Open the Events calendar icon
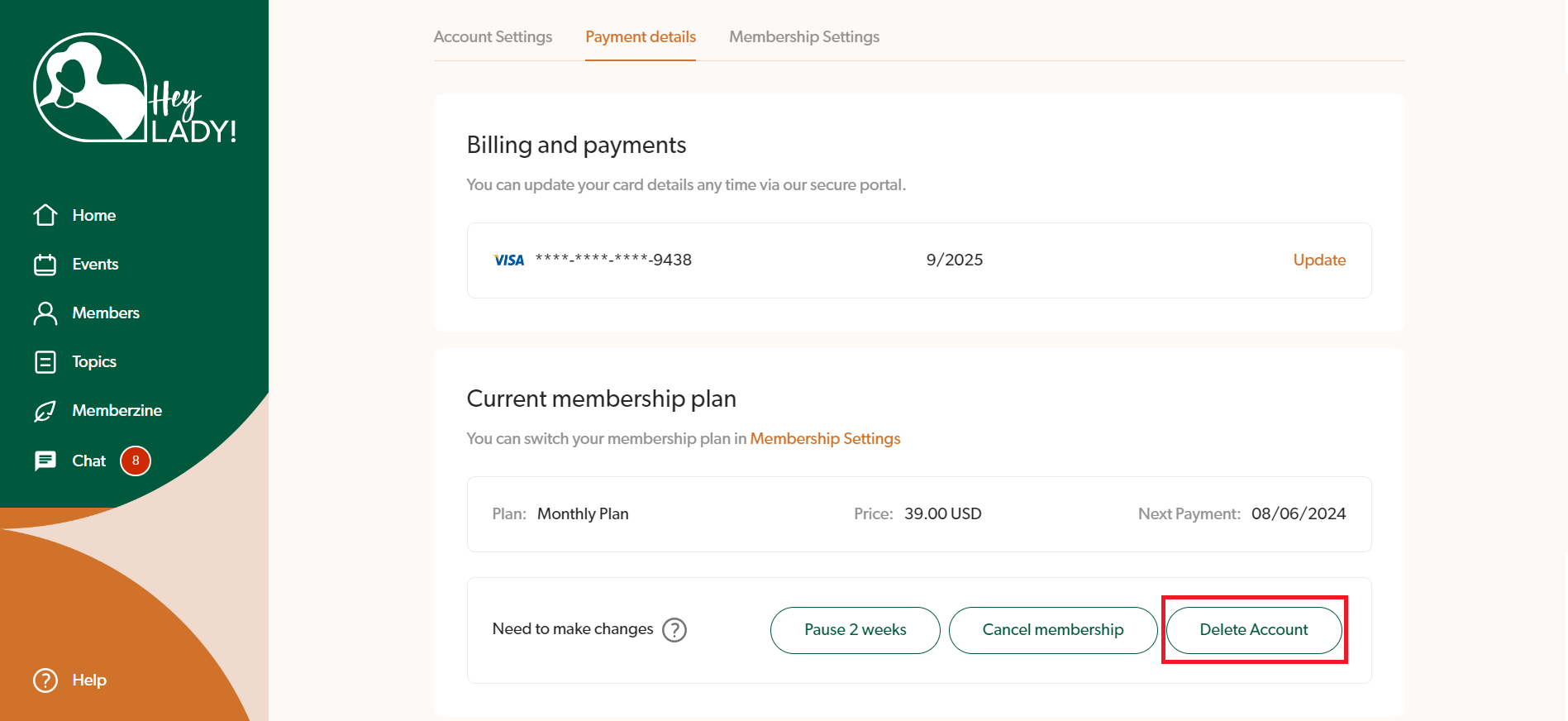This screenshot has width=1568, height=721. pos(45,265)
